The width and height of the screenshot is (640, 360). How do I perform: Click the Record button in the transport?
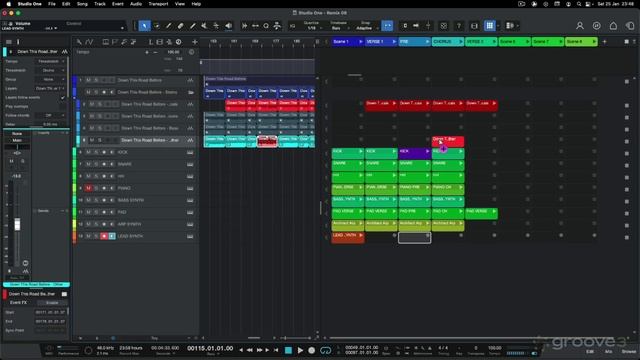[312, 350]
